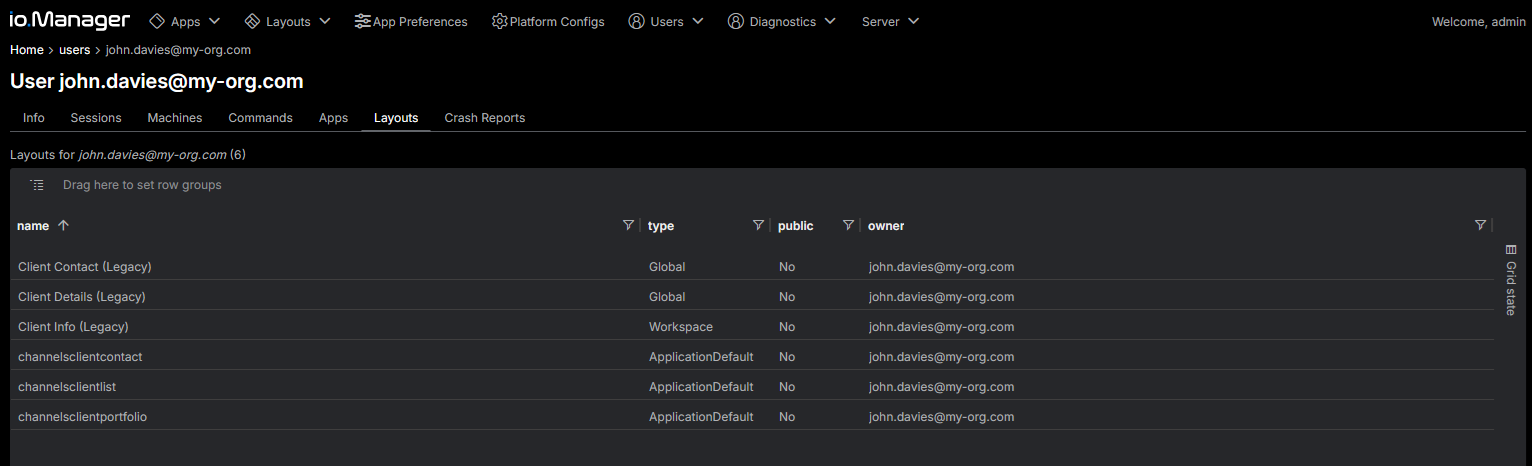Select the channelsclientportfolio row
Screen dimensions: 1532x466
click(752, 417)
